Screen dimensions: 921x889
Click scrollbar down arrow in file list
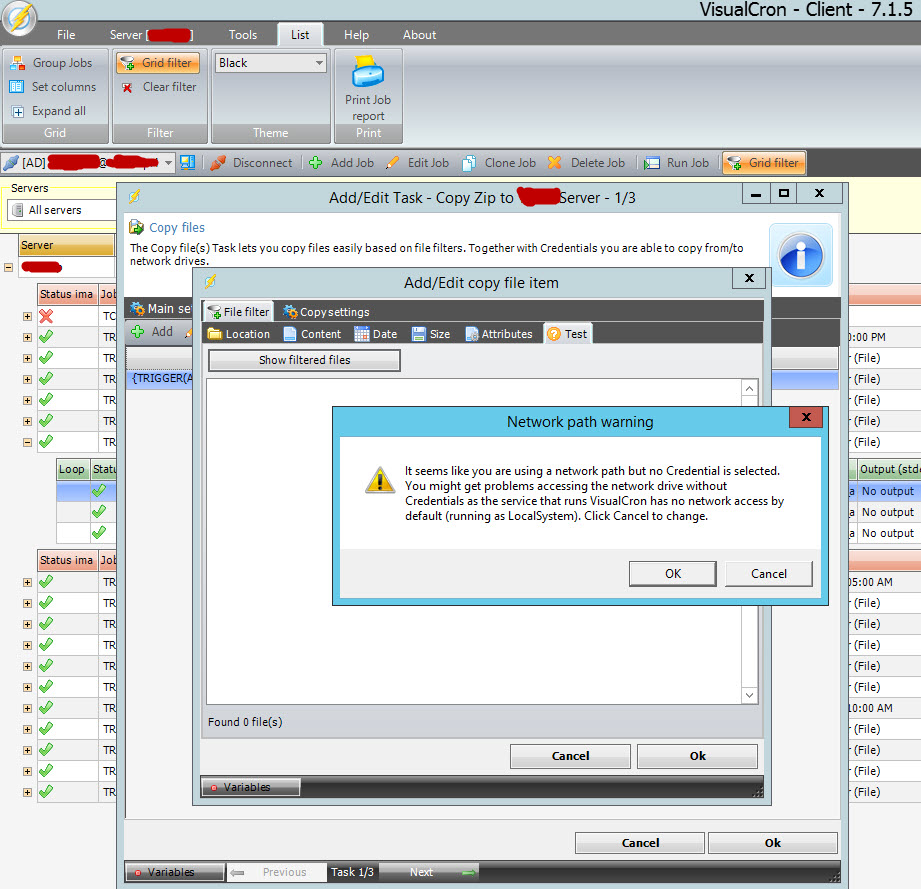[x=749, y=695]
